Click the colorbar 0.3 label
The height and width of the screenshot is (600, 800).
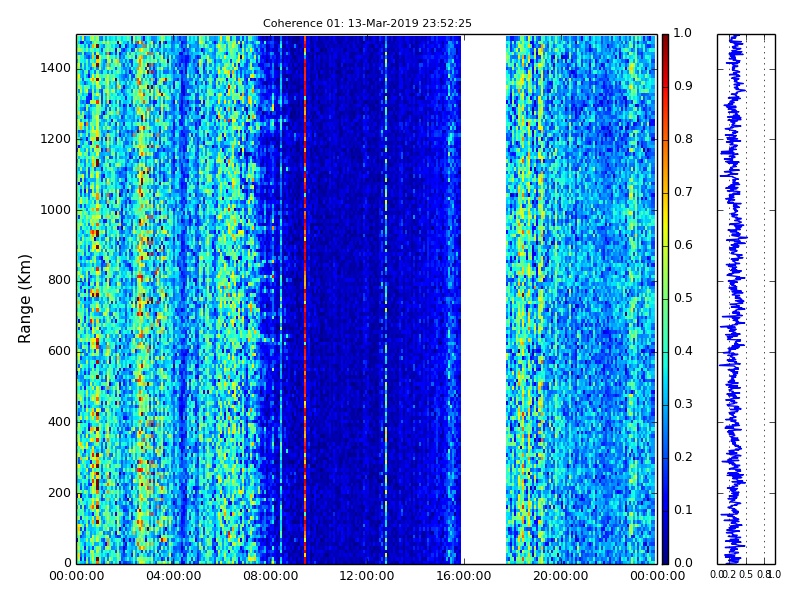[683, 404]
